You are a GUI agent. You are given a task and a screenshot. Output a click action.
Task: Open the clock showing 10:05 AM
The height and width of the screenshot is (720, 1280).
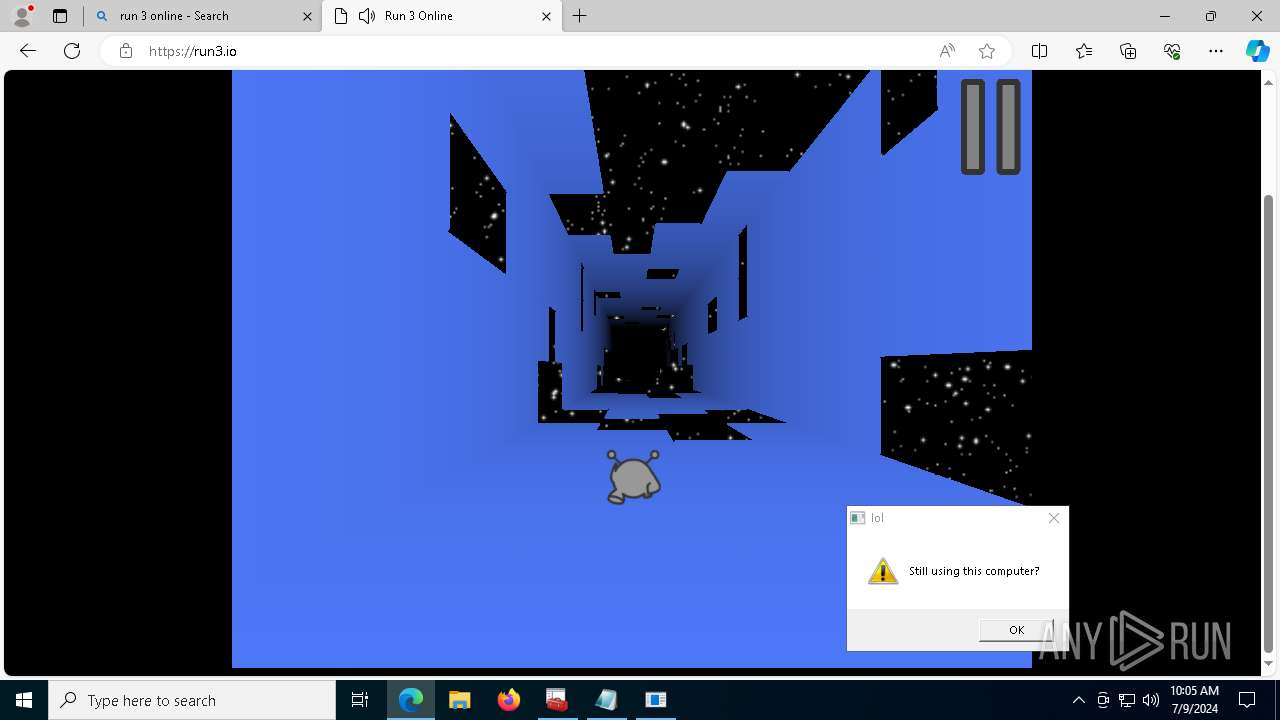[1195, 700]
